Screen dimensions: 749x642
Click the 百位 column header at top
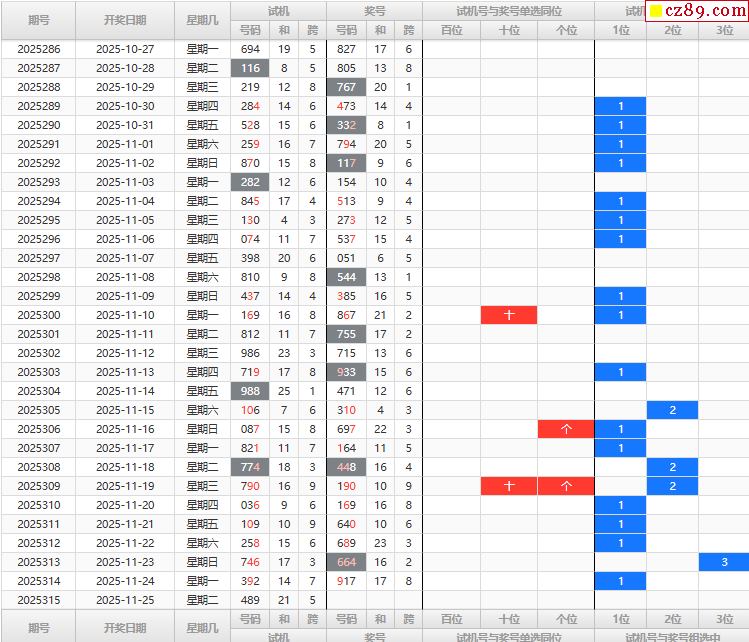[452, 30]
